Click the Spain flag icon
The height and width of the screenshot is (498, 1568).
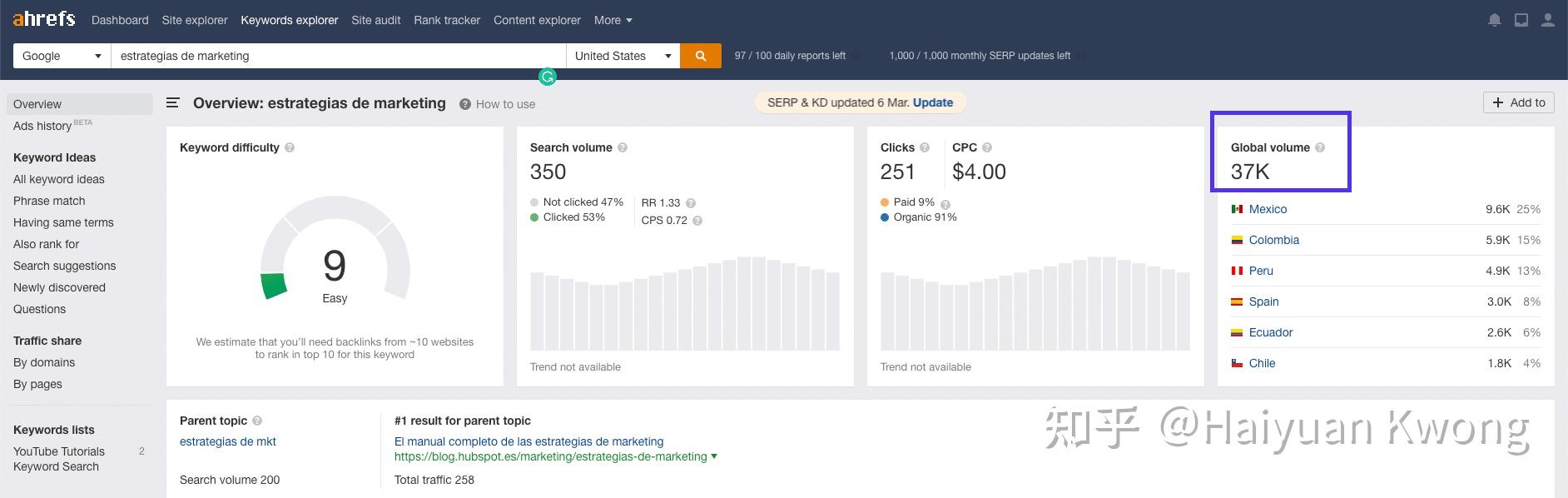coord(1237,301)
